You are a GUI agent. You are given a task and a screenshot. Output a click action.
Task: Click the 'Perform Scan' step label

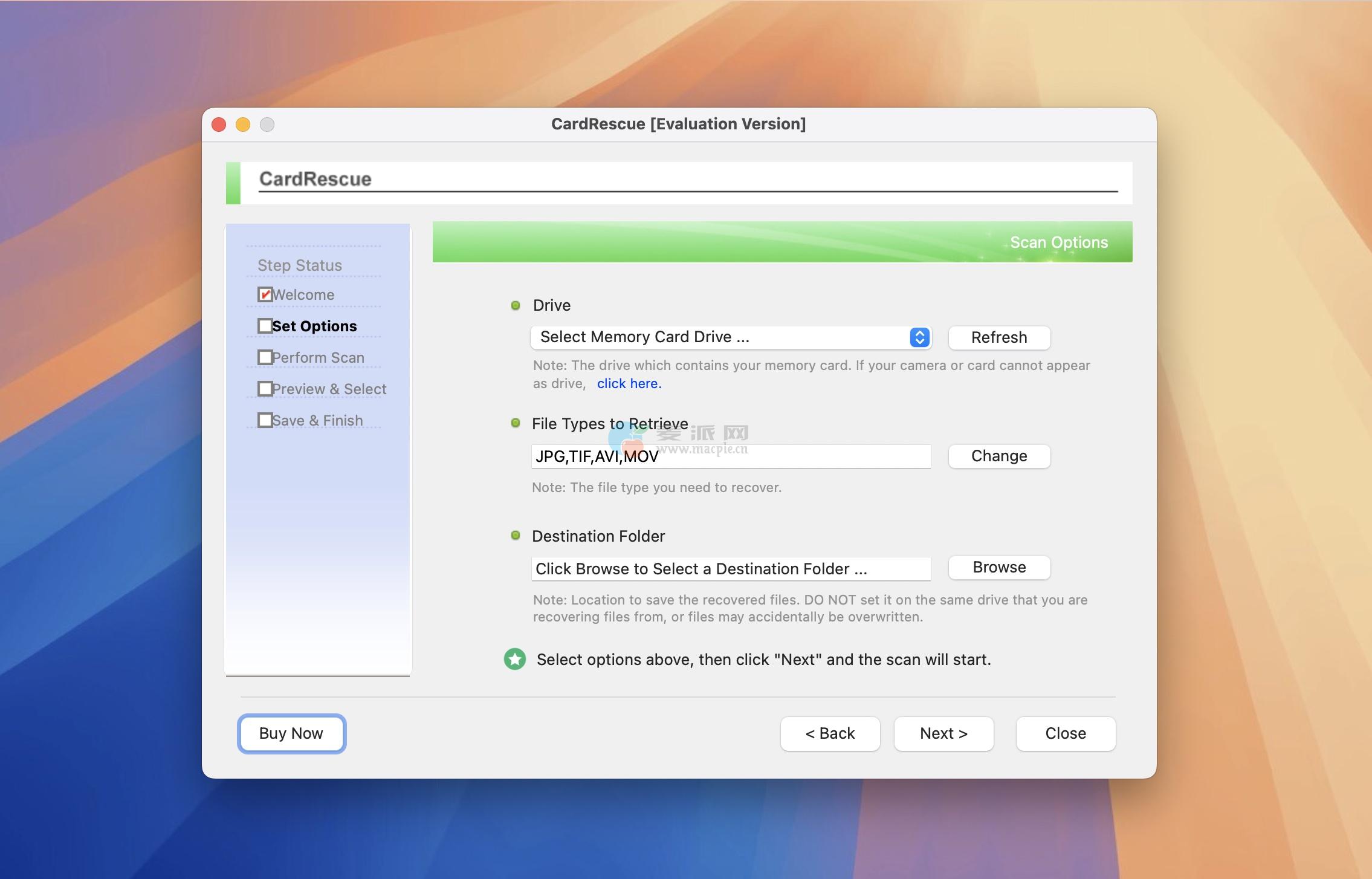tap(319, 358)
